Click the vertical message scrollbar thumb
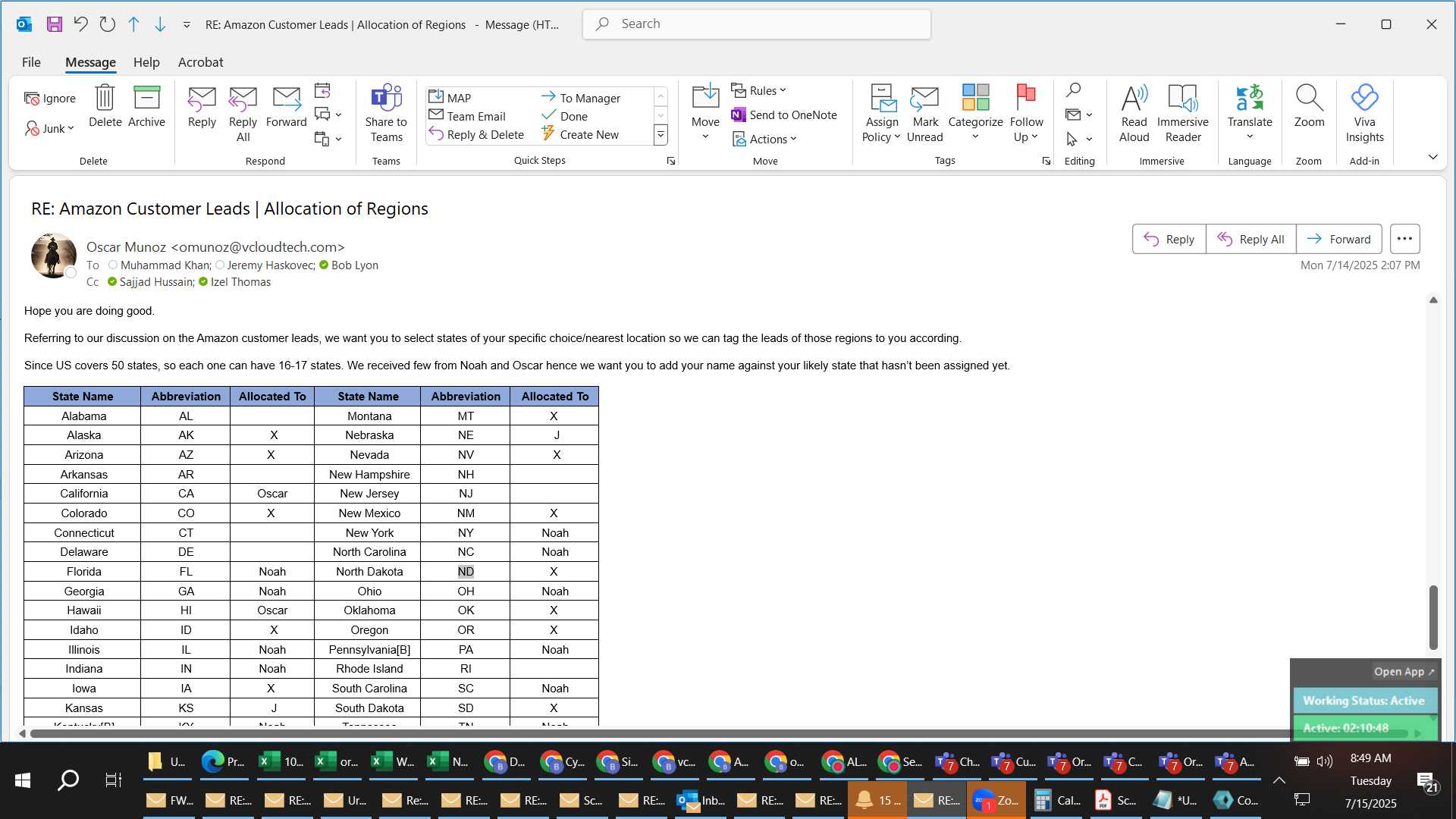Viewport: 1456px width, 819px height. (1433, 617)
